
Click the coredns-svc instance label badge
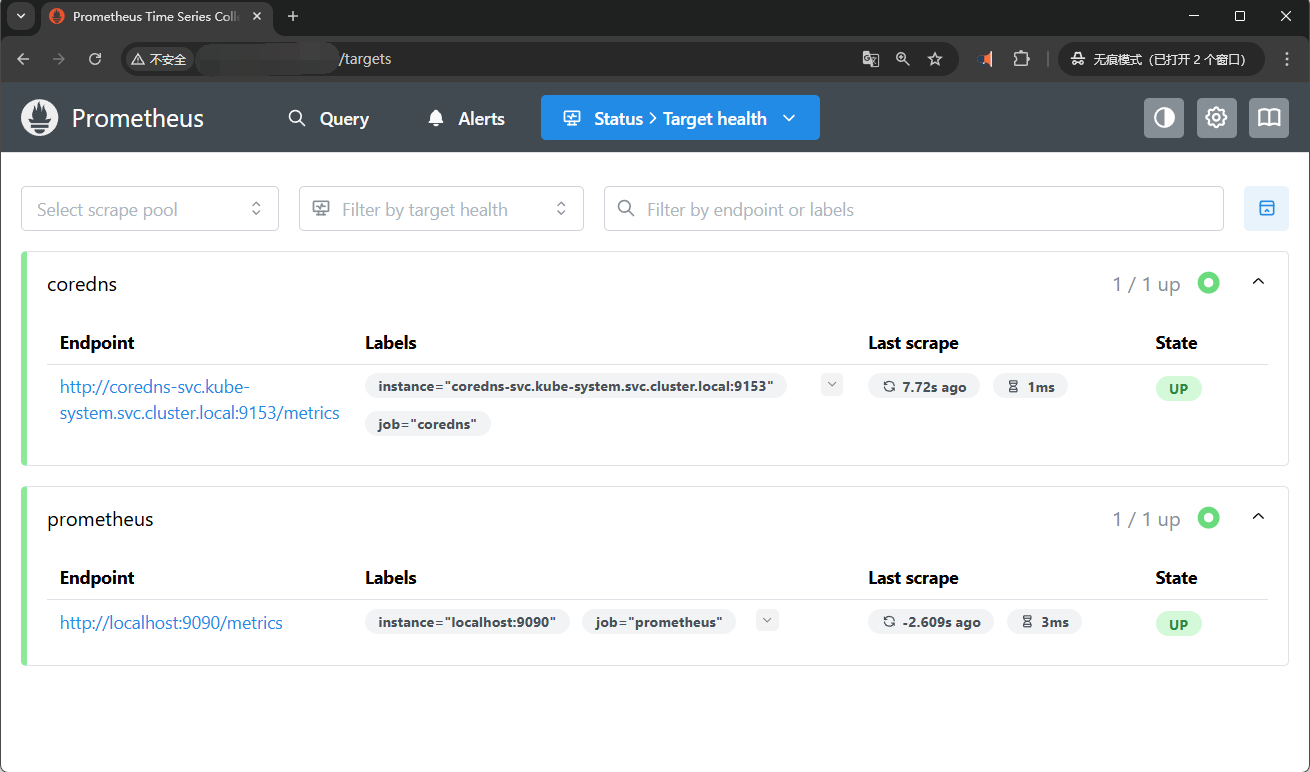point(576,386)
